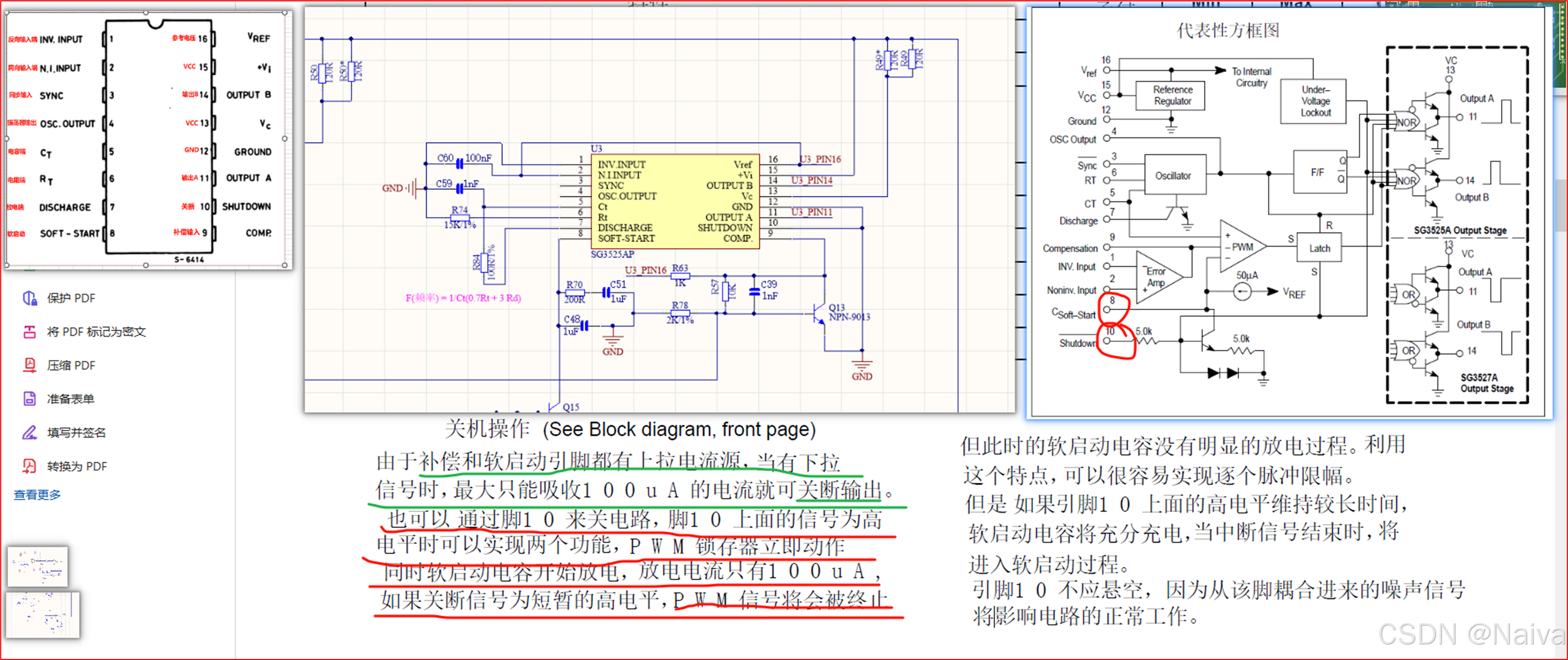The width and height of the screenshot is (1568, 660).
Task: Click the 关机操作 heading text
Action: pyautogui.click(x=487, y=430)
